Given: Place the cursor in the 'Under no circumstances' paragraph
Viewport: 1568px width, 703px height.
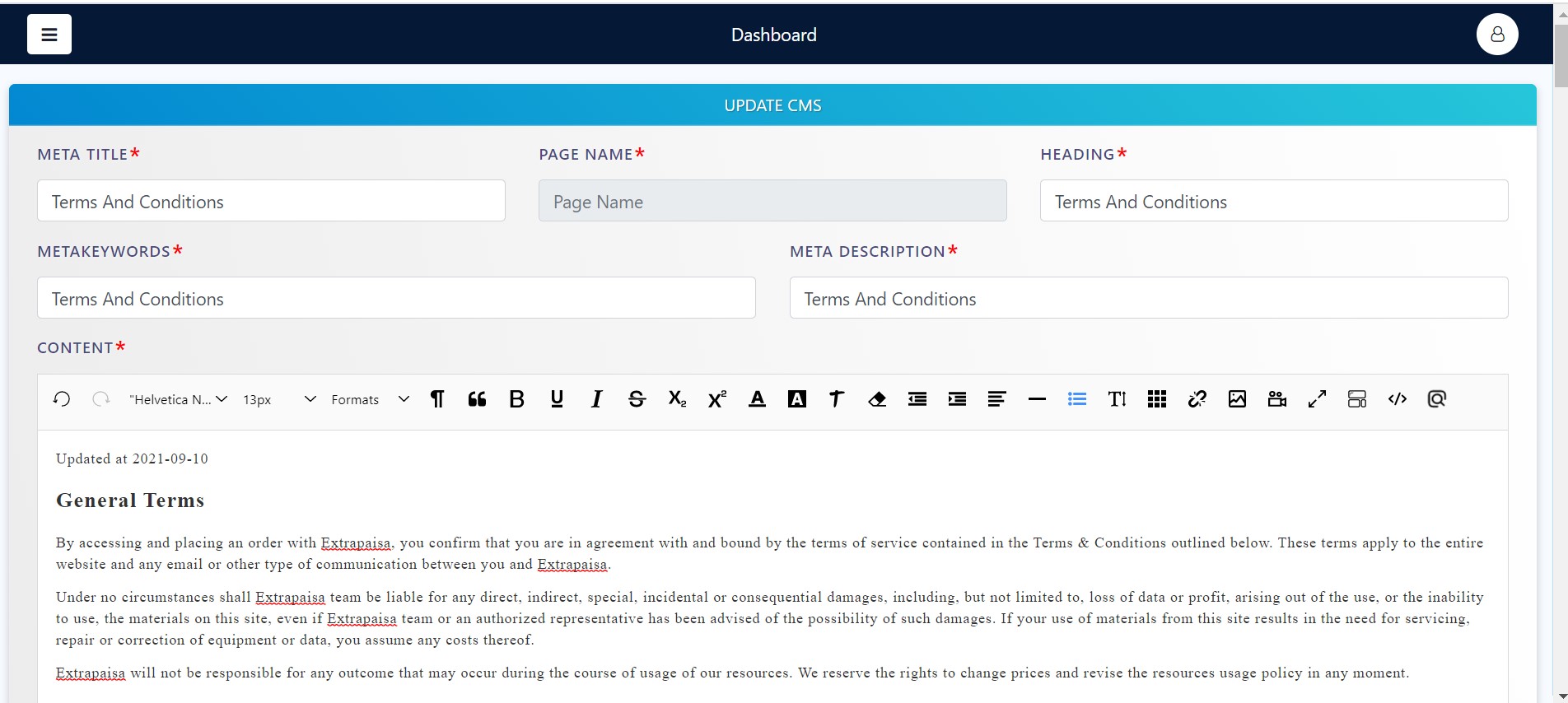Looking at the screenshot, I should (x=769, y=618).
